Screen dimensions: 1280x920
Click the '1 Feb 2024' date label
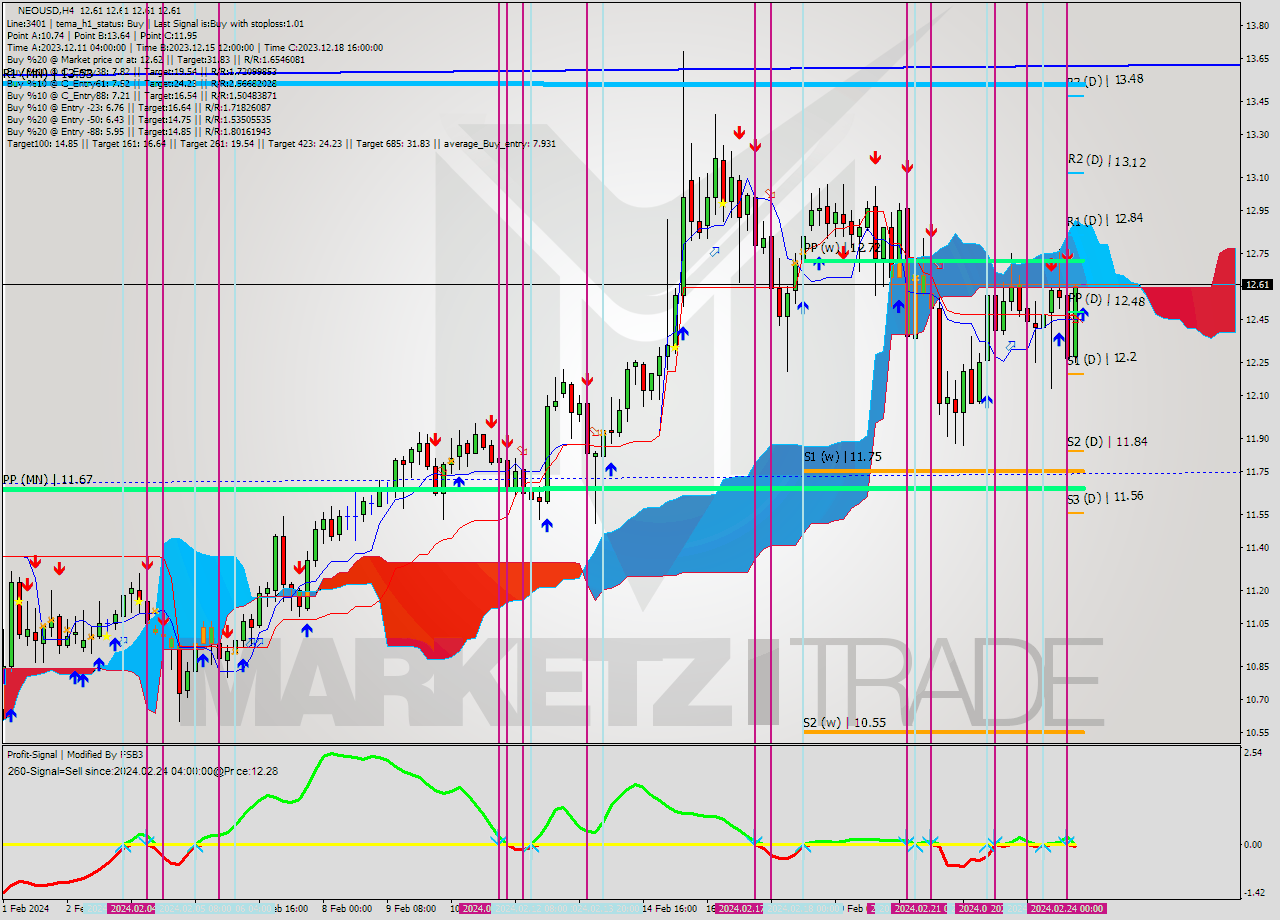point(24,909)
